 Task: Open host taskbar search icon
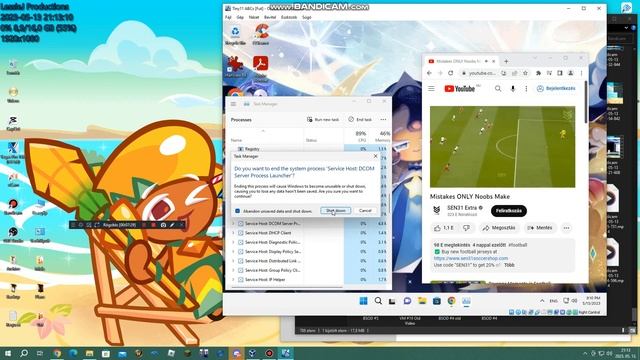pyautogui.click(x=24, y=353)
